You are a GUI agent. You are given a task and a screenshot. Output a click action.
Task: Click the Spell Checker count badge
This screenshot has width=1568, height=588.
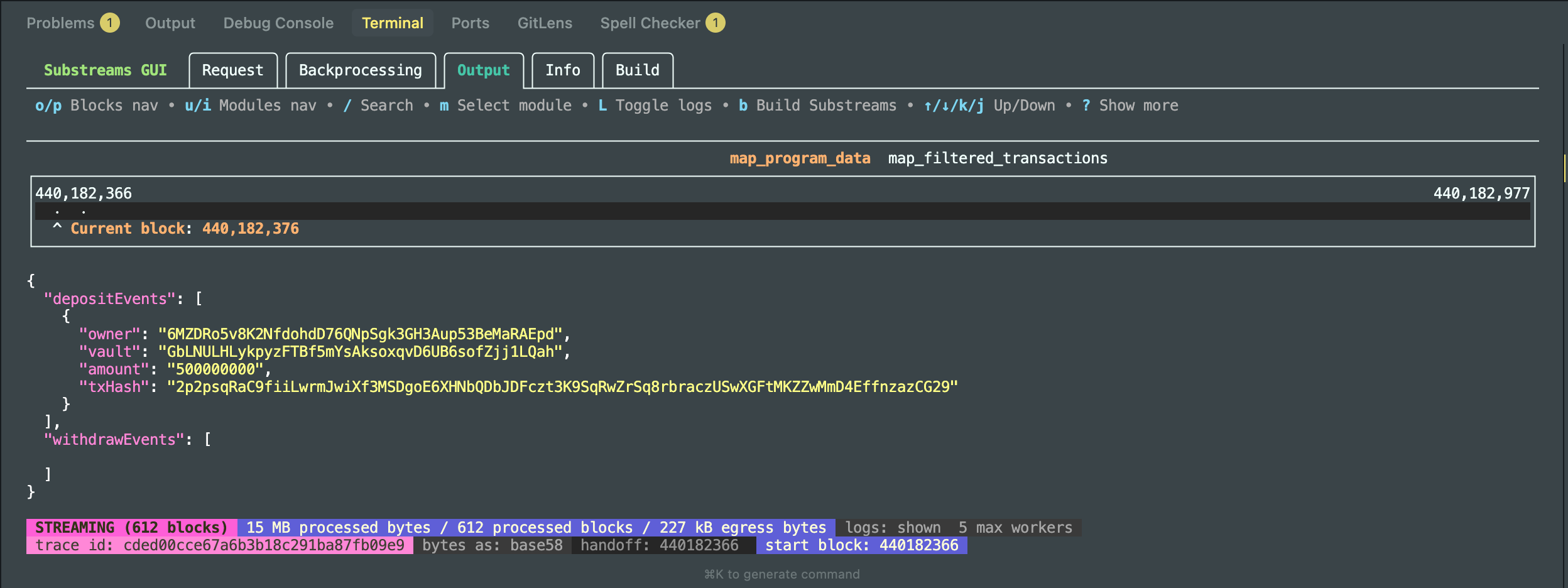point(715,23)
